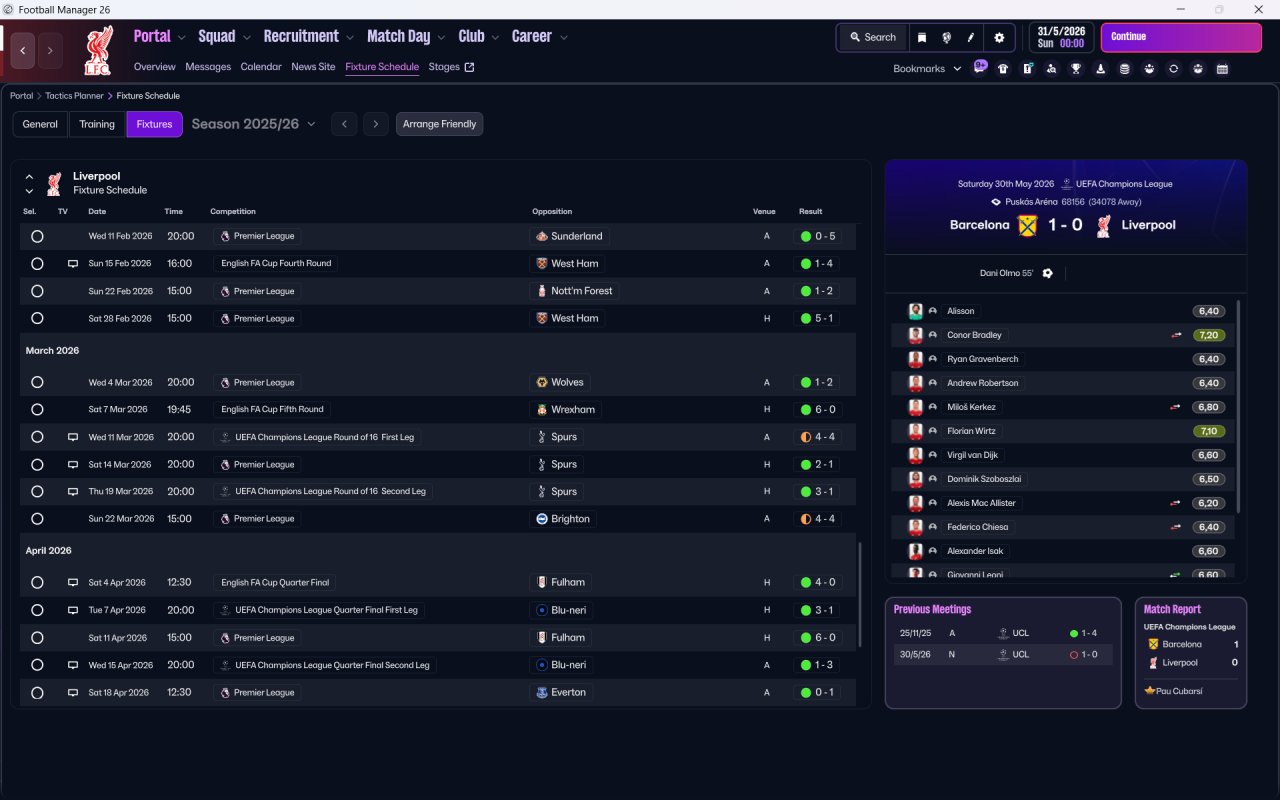This screenshot has height=800, width=1280.
Task: Select the Everton fixture radio button
Action: tap(37, 692)
